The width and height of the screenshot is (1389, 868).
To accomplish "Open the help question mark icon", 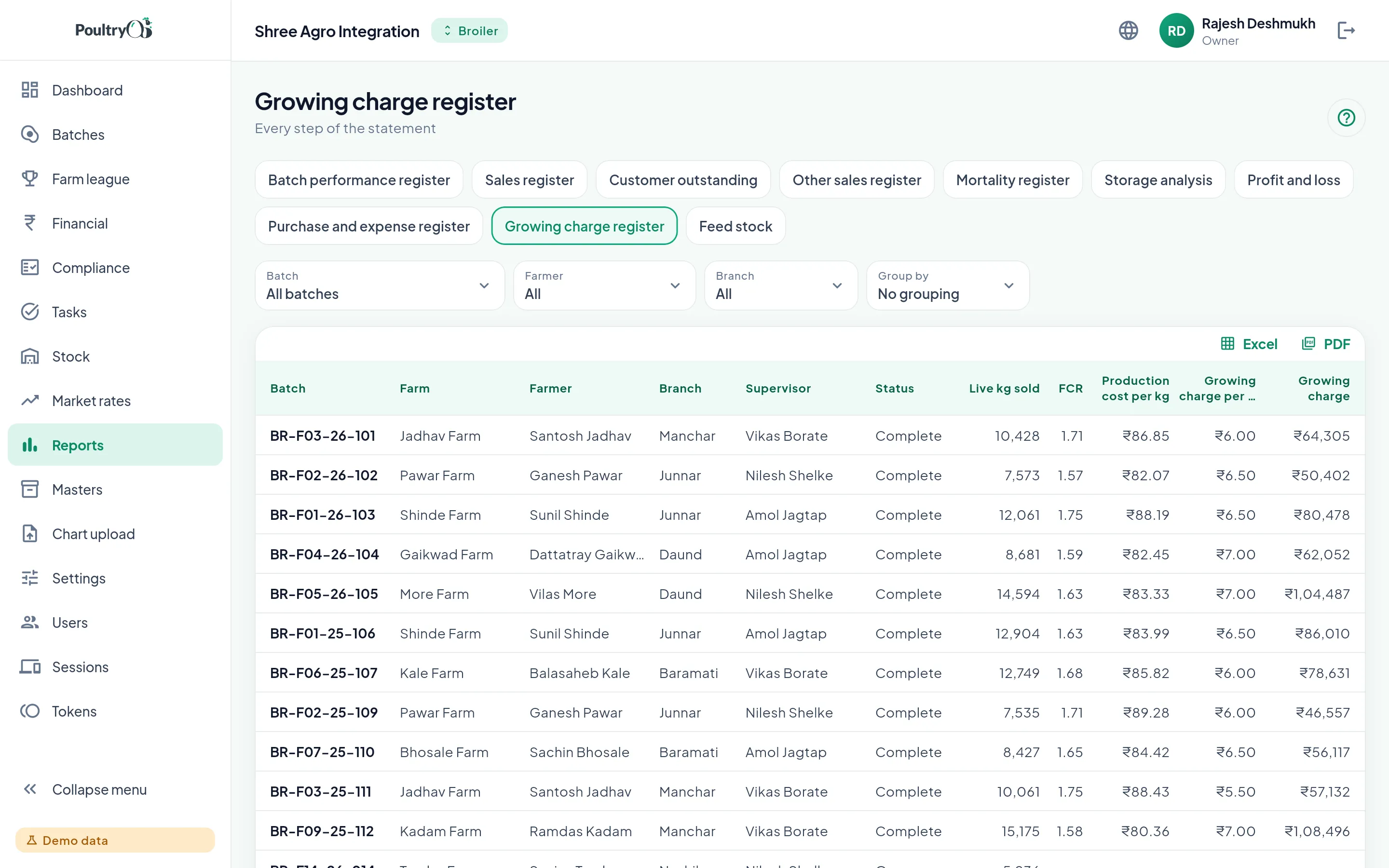I will point(1346,118).
